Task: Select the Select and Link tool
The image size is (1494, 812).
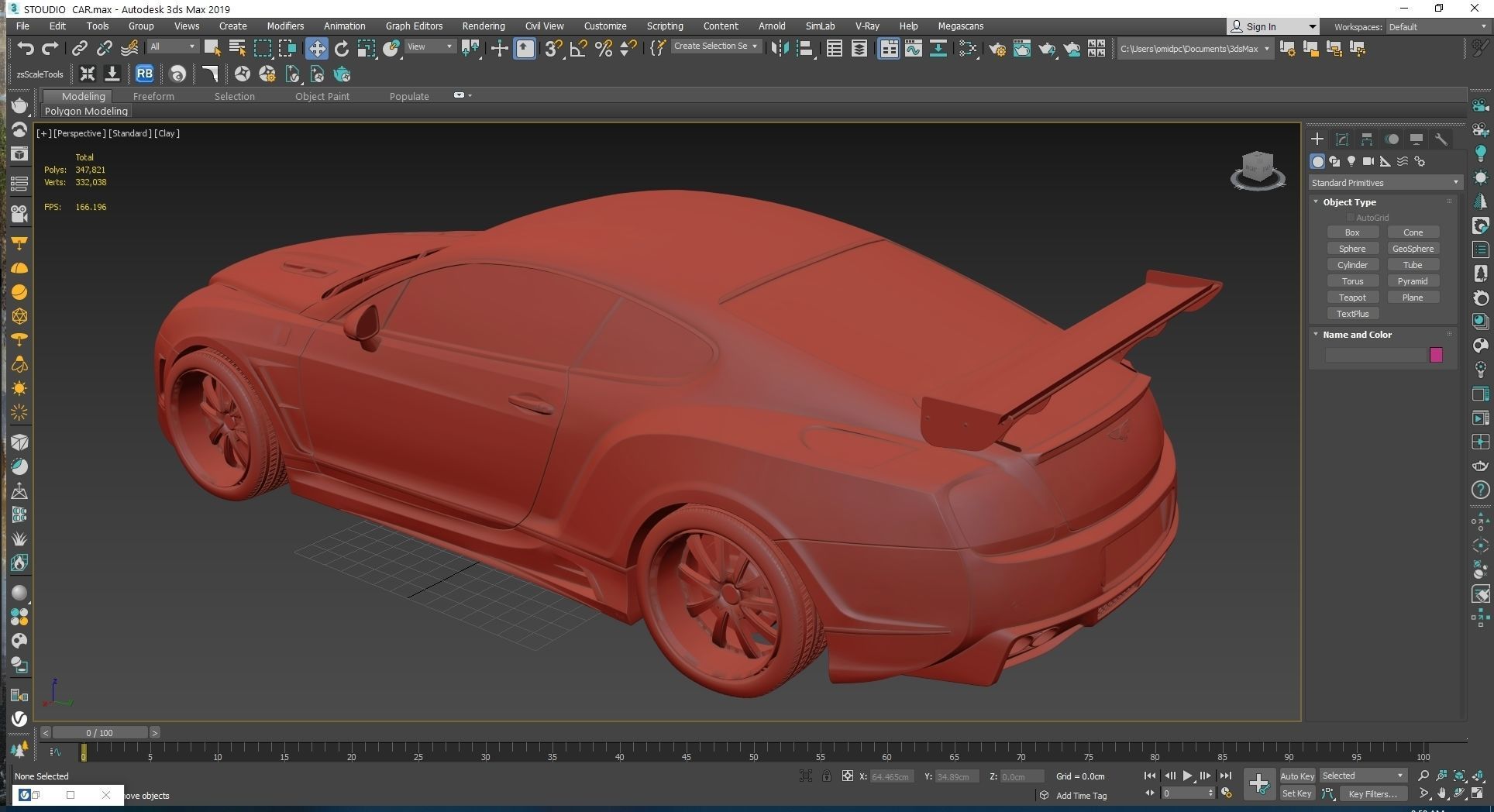Action: pyautogui.click(x=79, y=49)
